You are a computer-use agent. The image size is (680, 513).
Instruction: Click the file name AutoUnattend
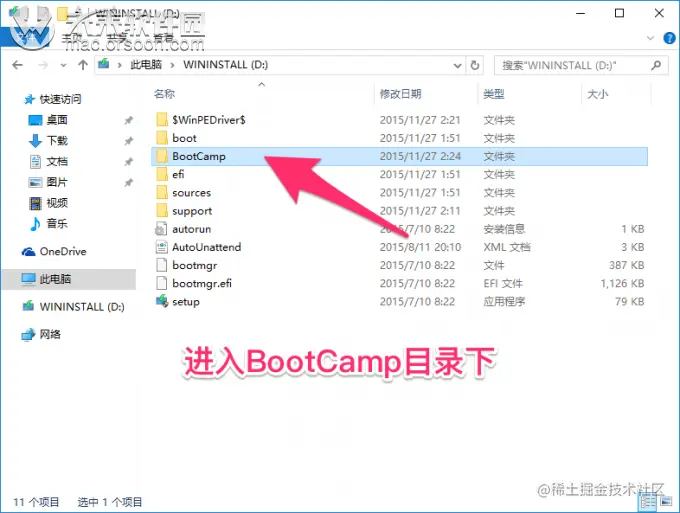point(206,247)
